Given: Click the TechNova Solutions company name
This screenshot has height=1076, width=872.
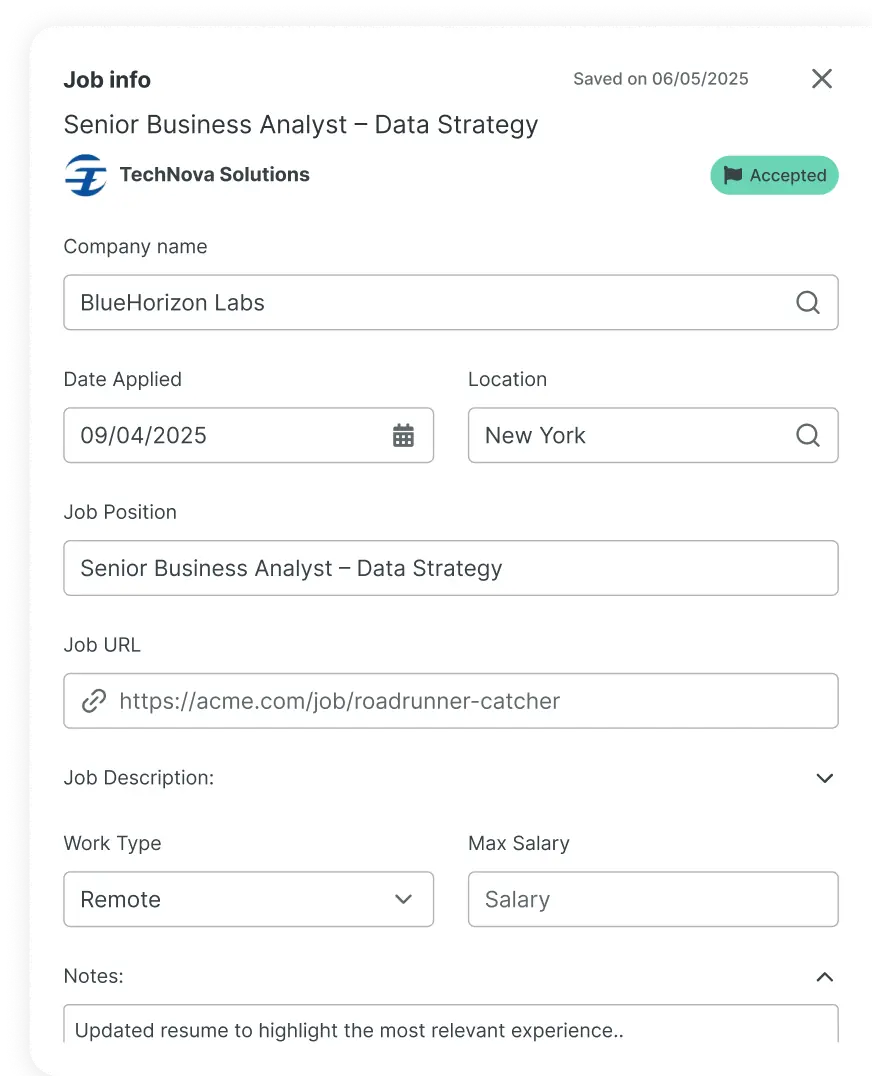Looking at the screenshot, I should [214, 175].
